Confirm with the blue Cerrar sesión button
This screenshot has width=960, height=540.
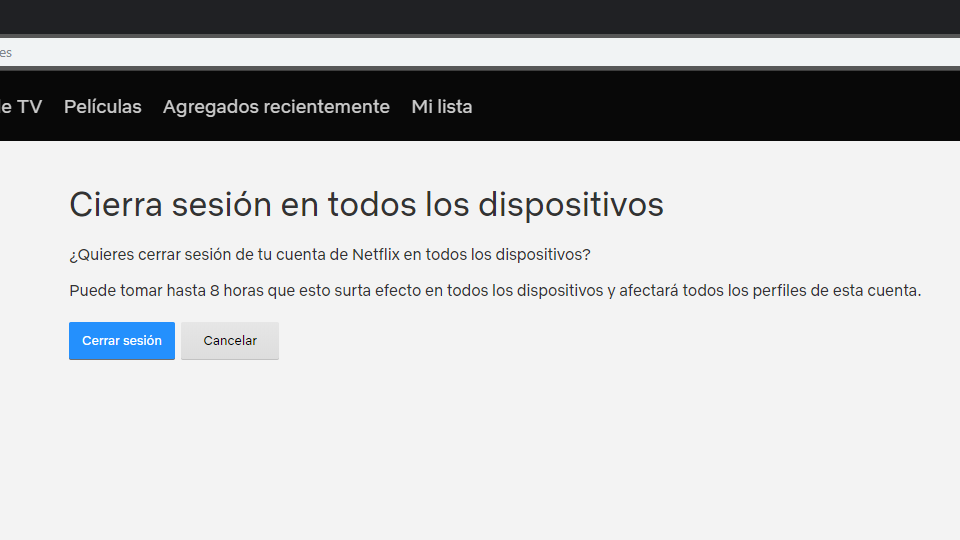click(x=122, y=341)
